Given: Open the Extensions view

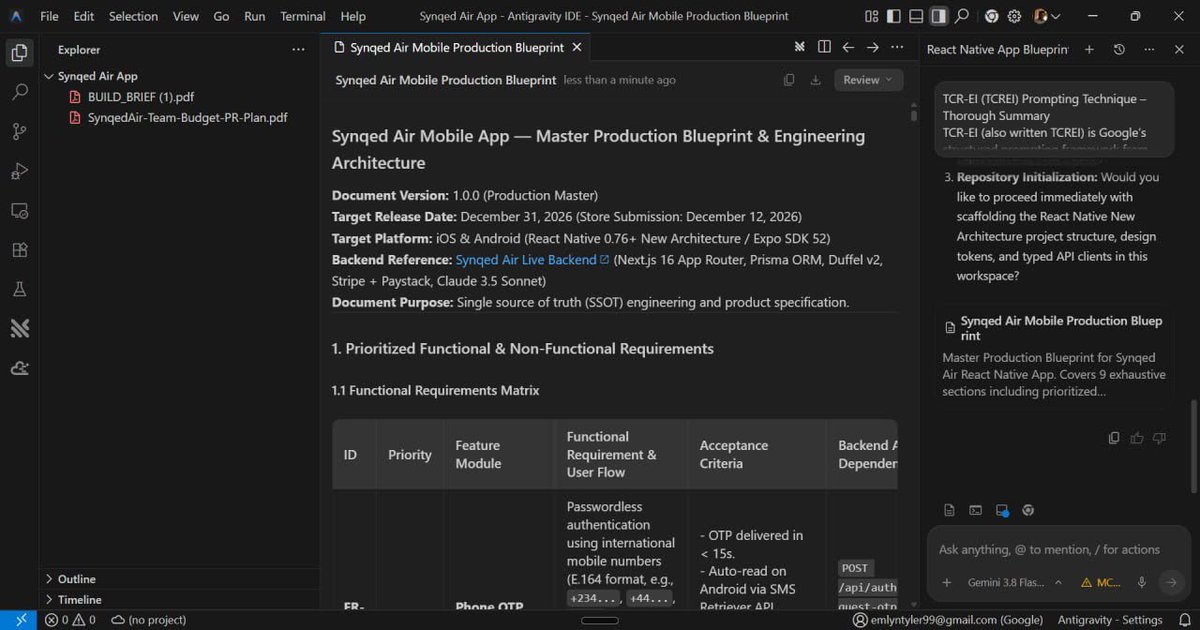Looking at the screenshot, I should pyautogui.click(x=19, y=250).
